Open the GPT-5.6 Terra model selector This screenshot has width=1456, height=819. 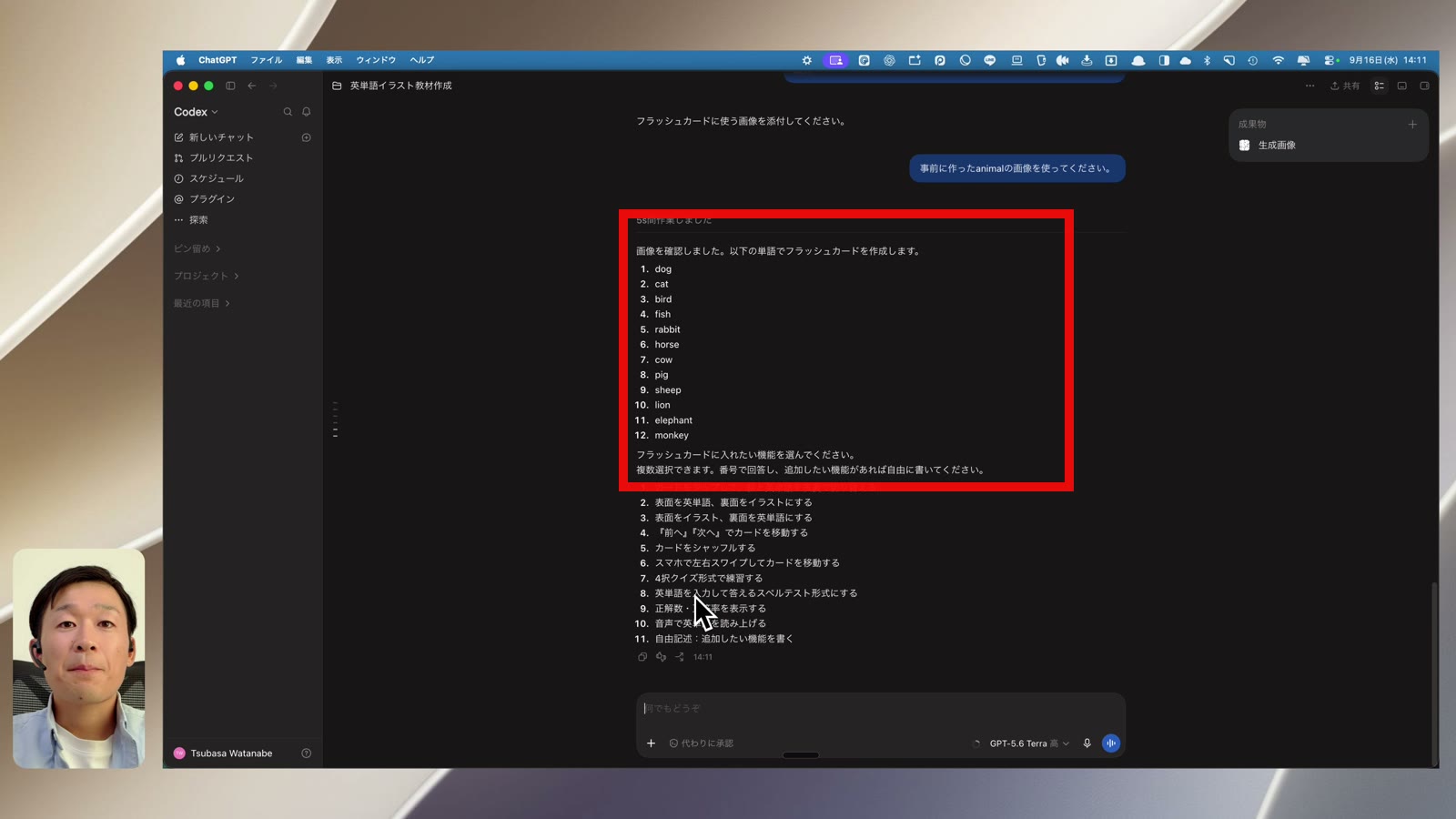1029,743
